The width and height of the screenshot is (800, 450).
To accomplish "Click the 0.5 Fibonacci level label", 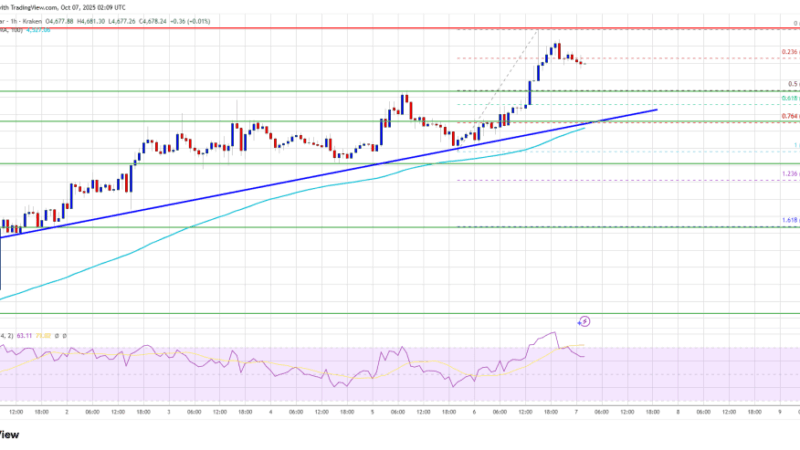I will point(792,84).
